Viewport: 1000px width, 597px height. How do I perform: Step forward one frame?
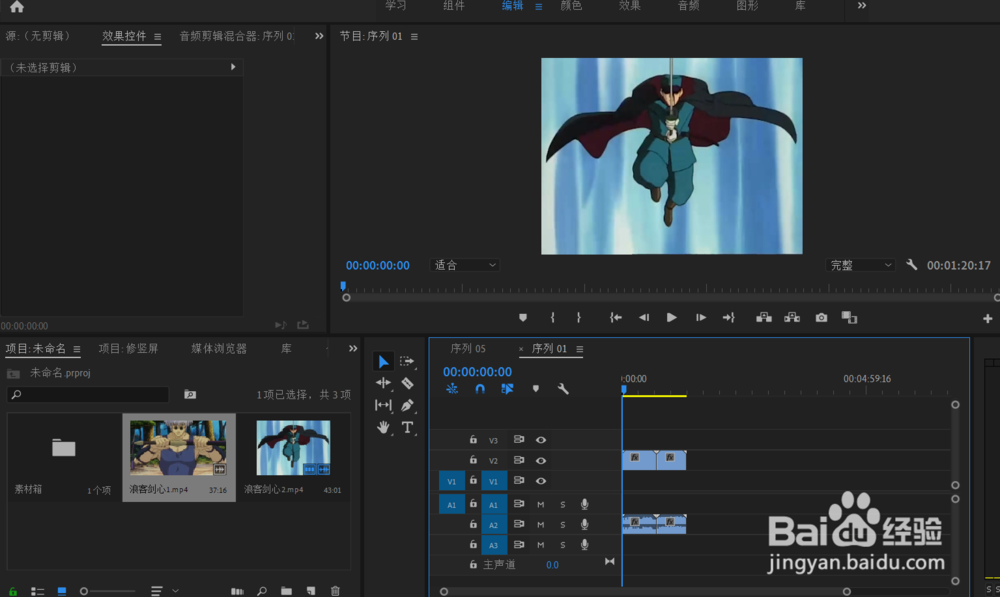click(x=700, y=318)
